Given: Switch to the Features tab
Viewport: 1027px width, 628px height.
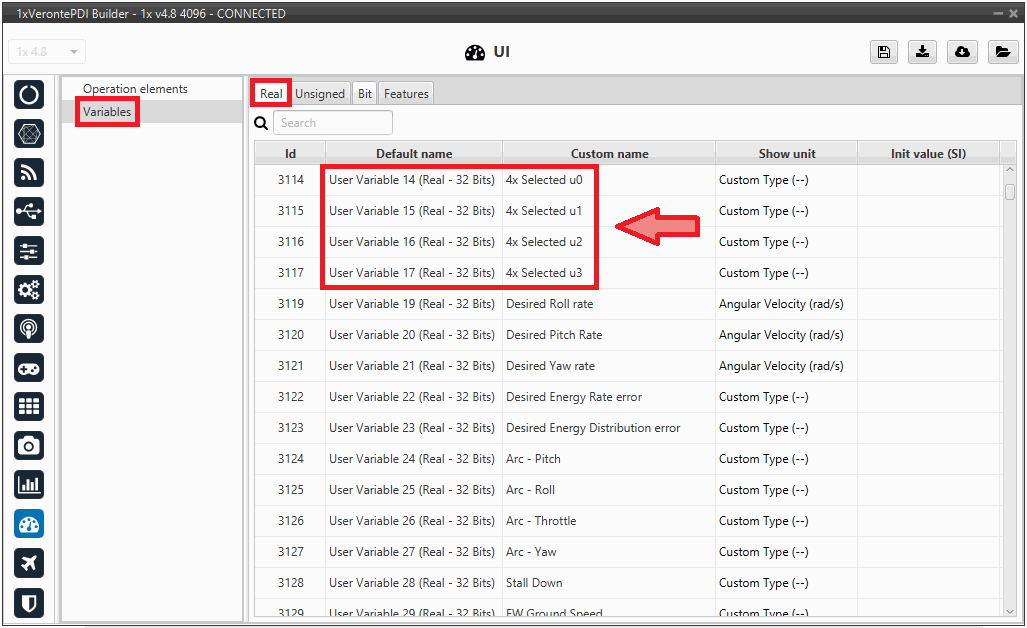Looking at the screenshot, I should 406,94.
